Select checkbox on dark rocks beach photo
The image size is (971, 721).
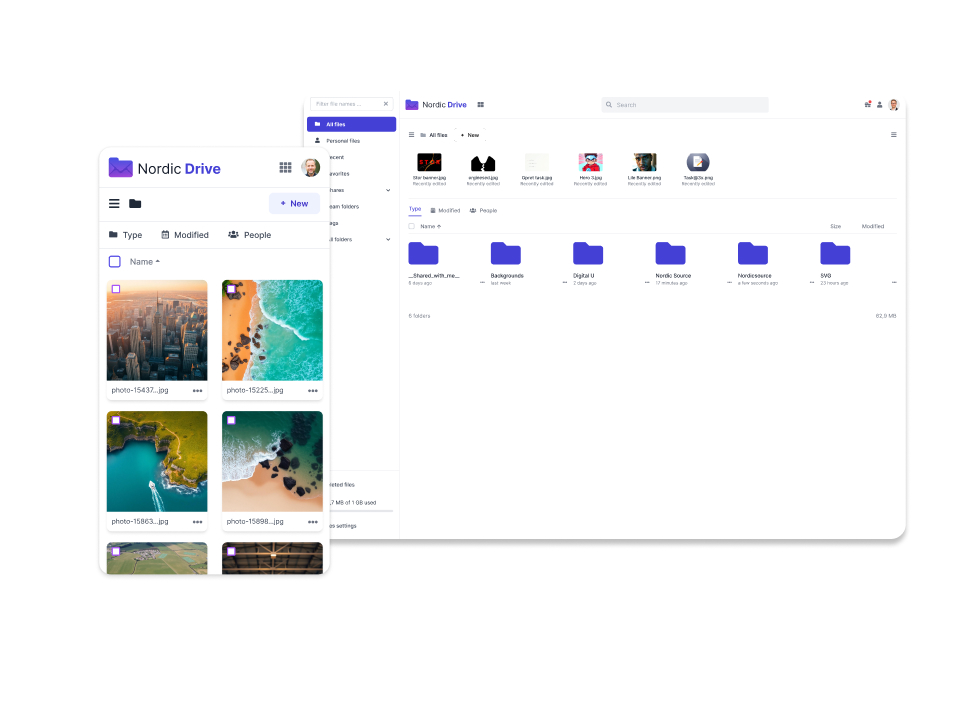click(231, 420)
